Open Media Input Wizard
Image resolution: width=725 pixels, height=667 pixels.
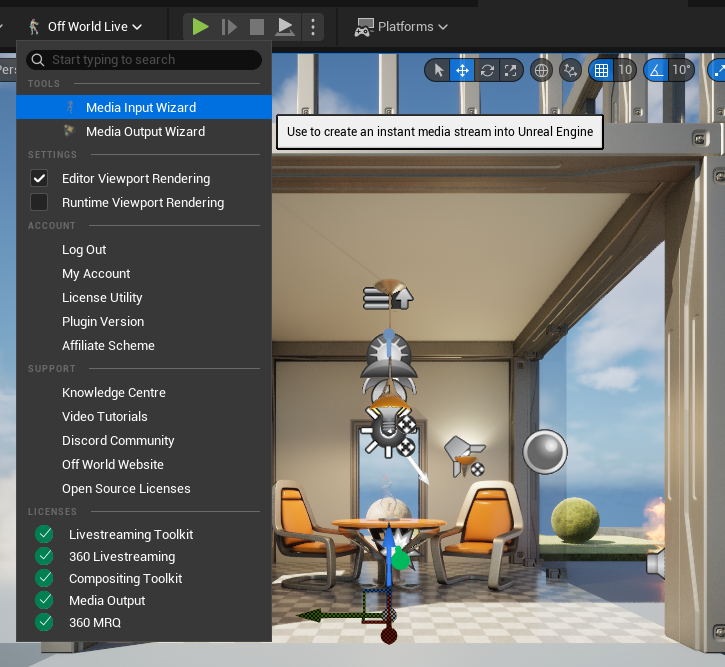144,107
